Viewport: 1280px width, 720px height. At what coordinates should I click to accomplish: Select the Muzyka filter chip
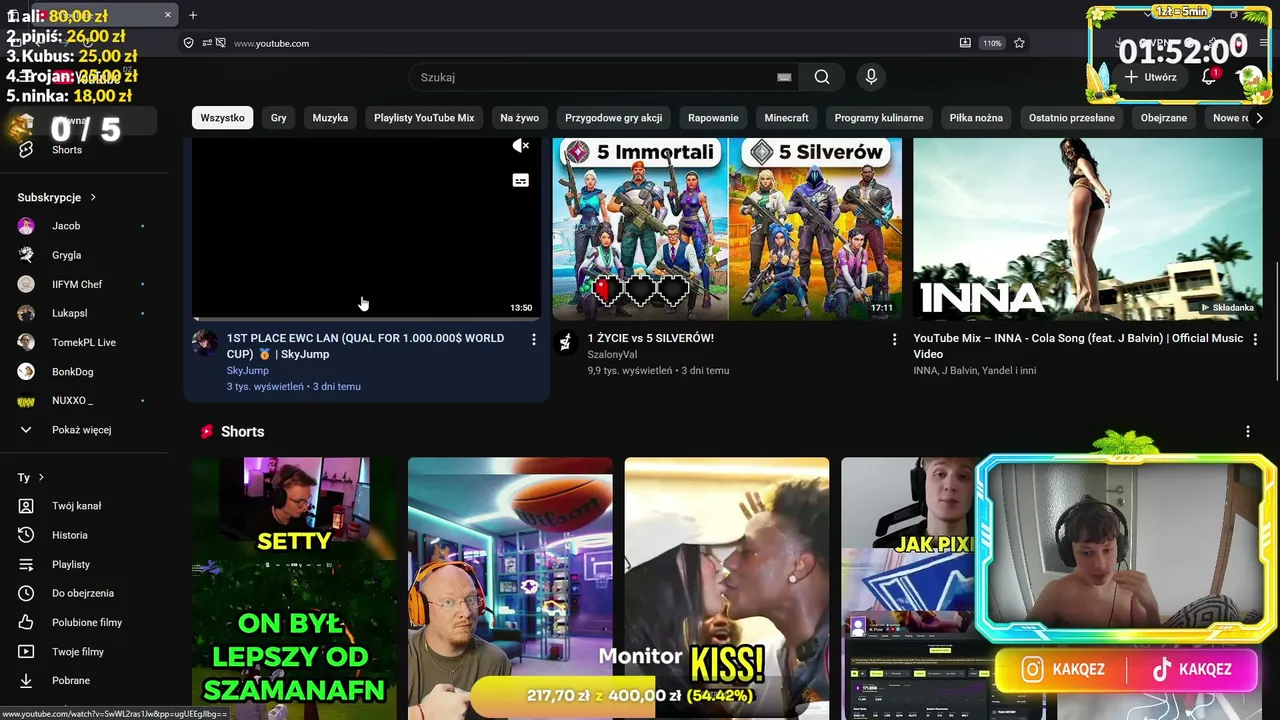point(330,118)
